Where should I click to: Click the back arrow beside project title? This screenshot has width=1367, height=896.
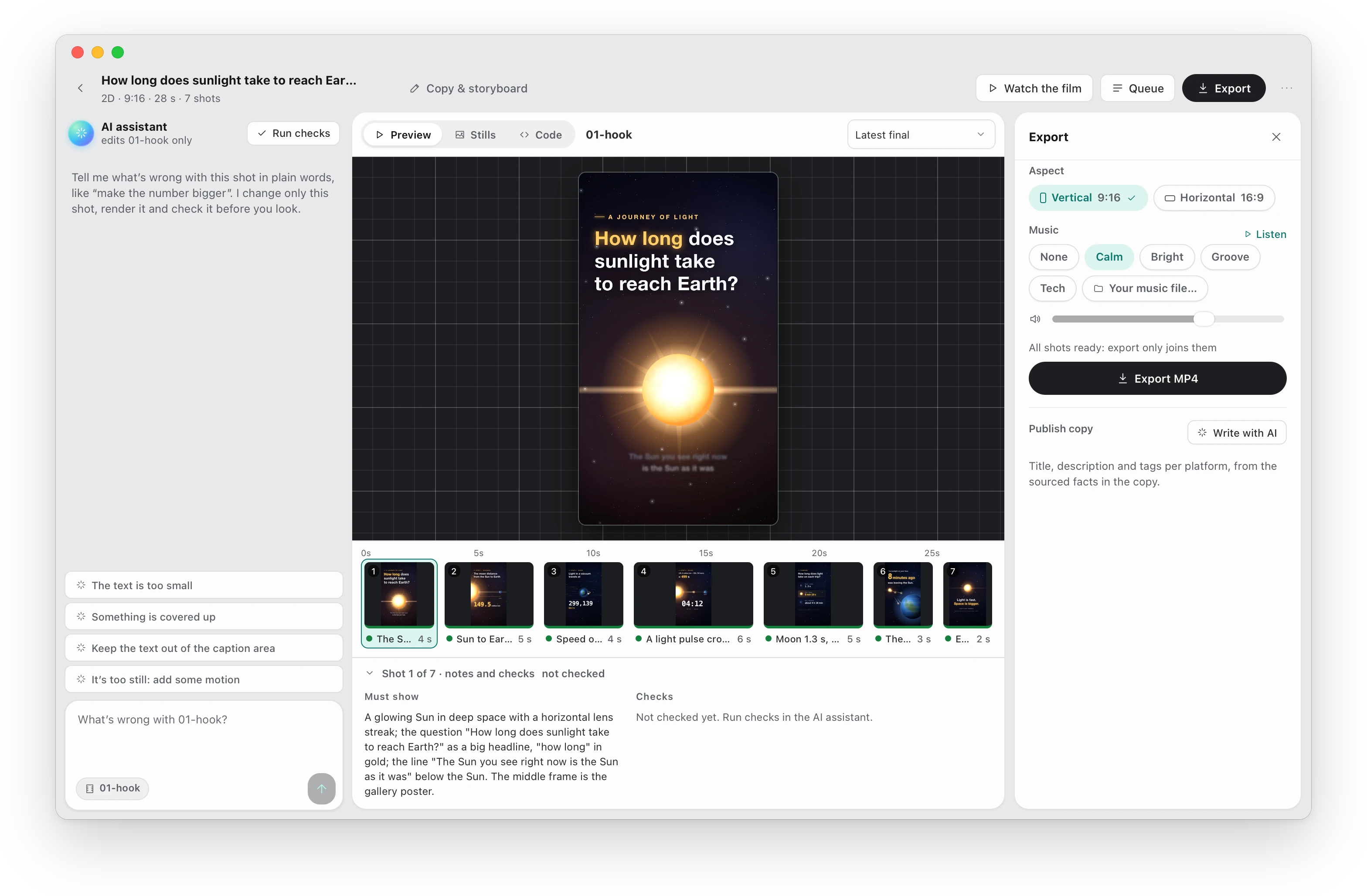(x=80, y=88)
